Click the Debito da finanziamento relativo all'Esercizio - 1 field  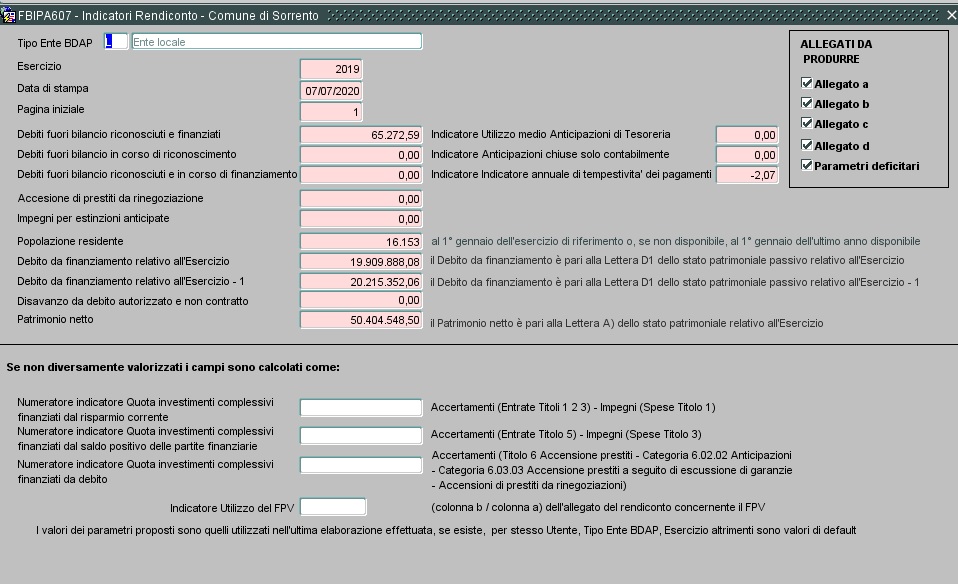361,282
